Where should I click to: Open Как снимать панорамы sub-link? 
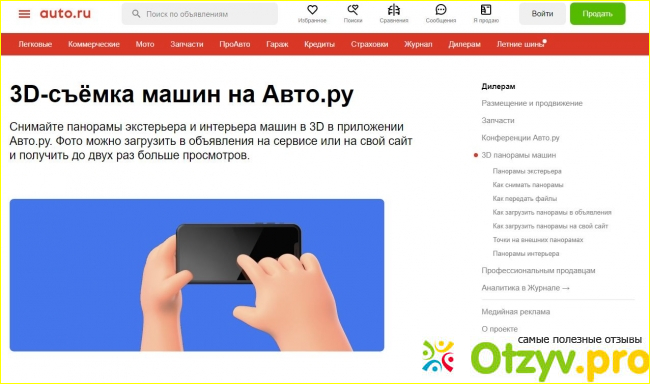tap(528, 185)
